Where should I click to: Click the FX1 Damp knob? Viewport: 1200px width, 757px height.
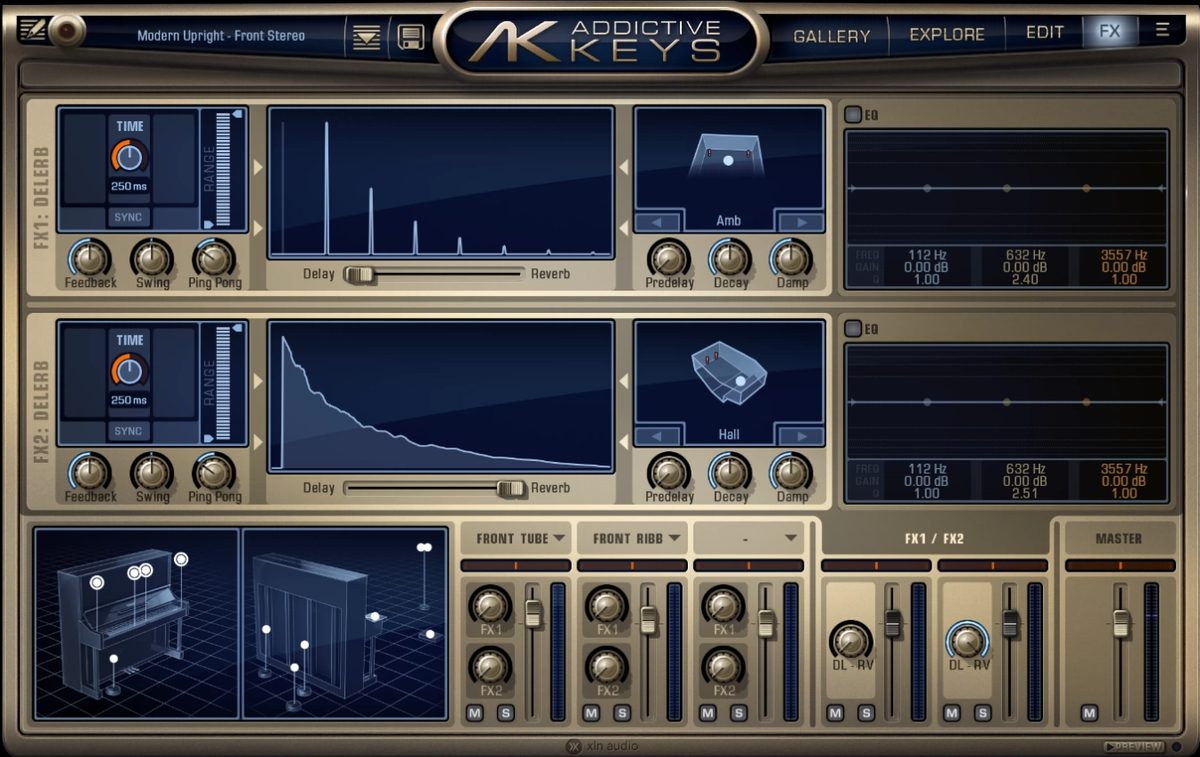point(791,258)
